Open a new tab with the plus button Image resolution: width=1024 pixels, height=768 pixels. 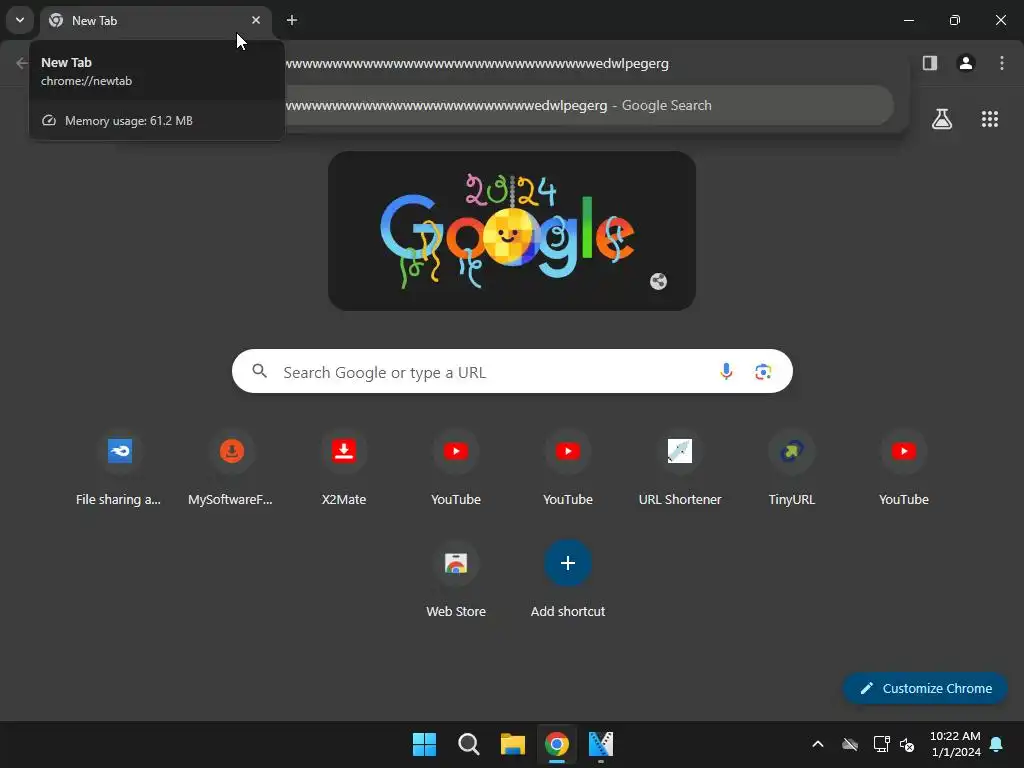(292, 20)
